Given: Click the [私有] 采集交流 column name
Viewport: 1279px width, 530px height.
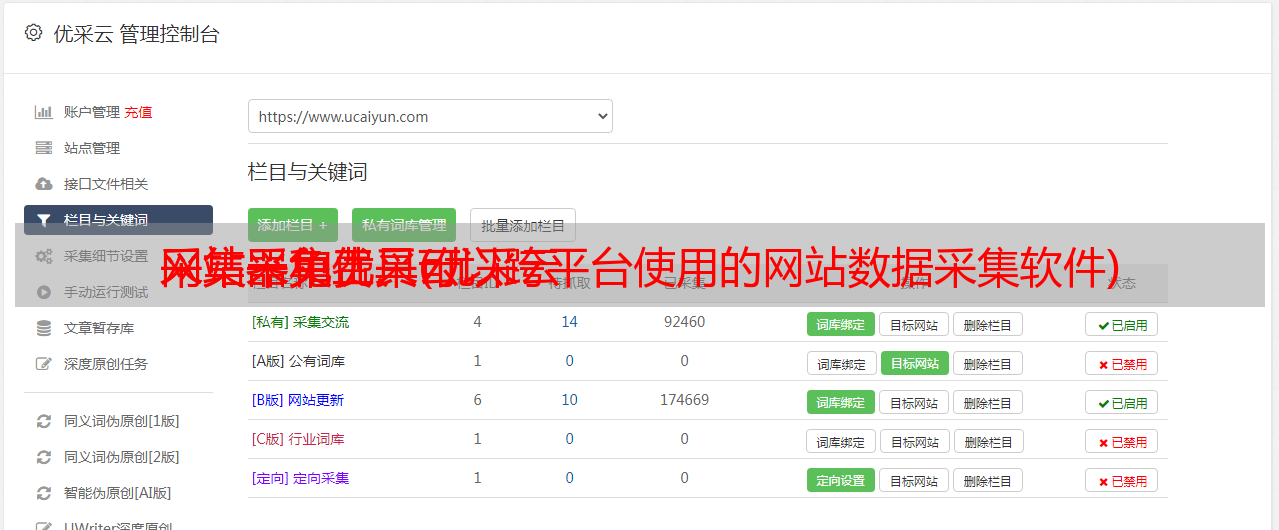Looking at the screenshot, I should point(300,322).
